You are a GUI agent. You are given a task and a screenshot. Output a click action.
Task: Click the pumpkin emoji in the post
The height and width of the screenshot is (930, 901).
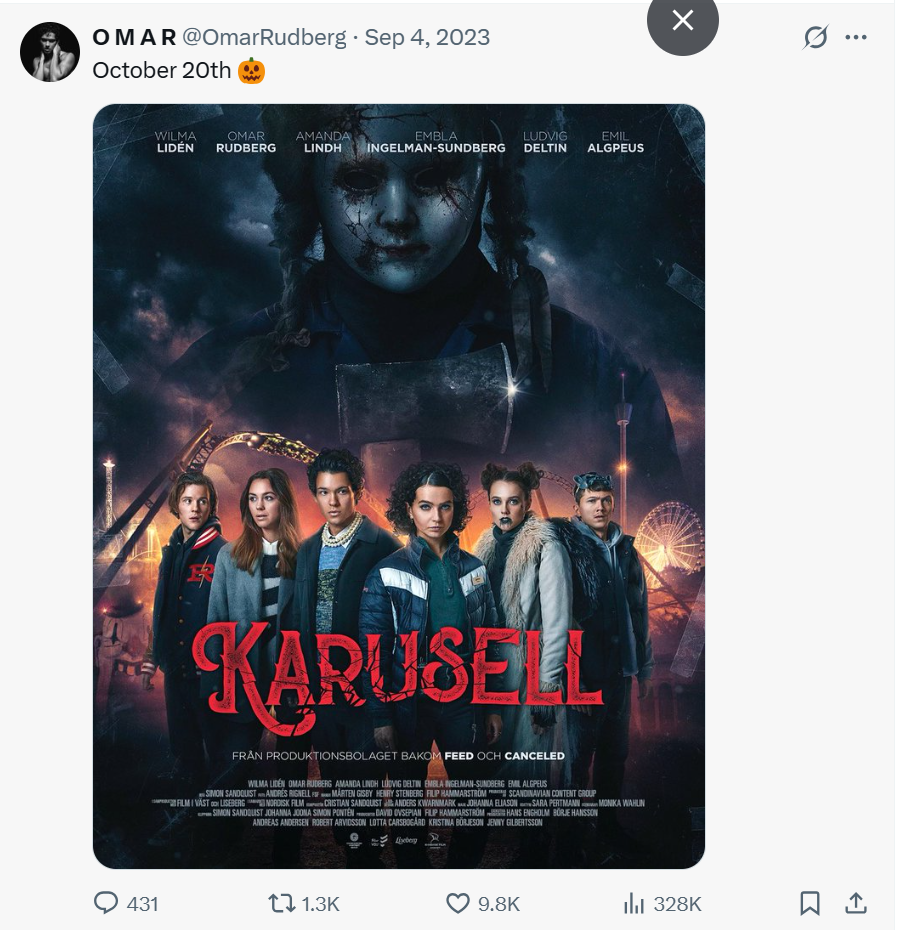pyautogui.click(x=251, y=71)
